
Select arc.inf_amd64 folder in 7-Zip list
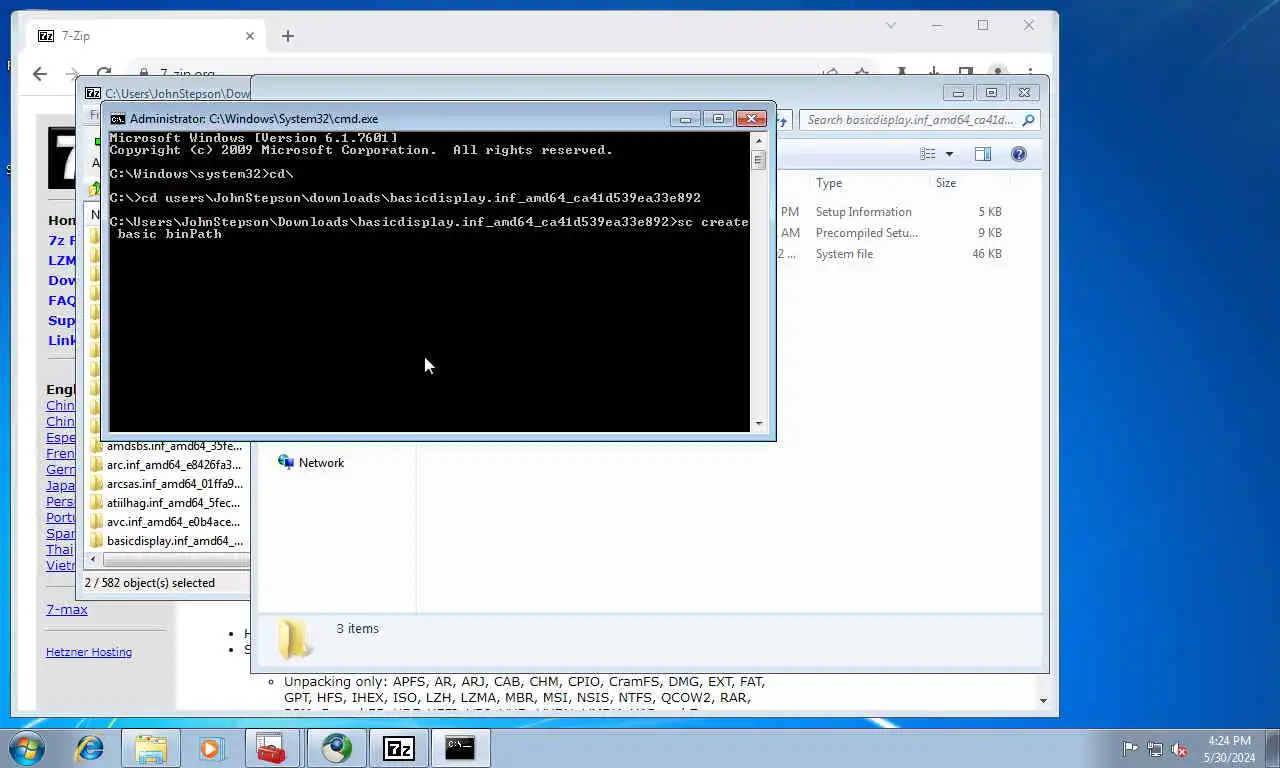[174, 465]
